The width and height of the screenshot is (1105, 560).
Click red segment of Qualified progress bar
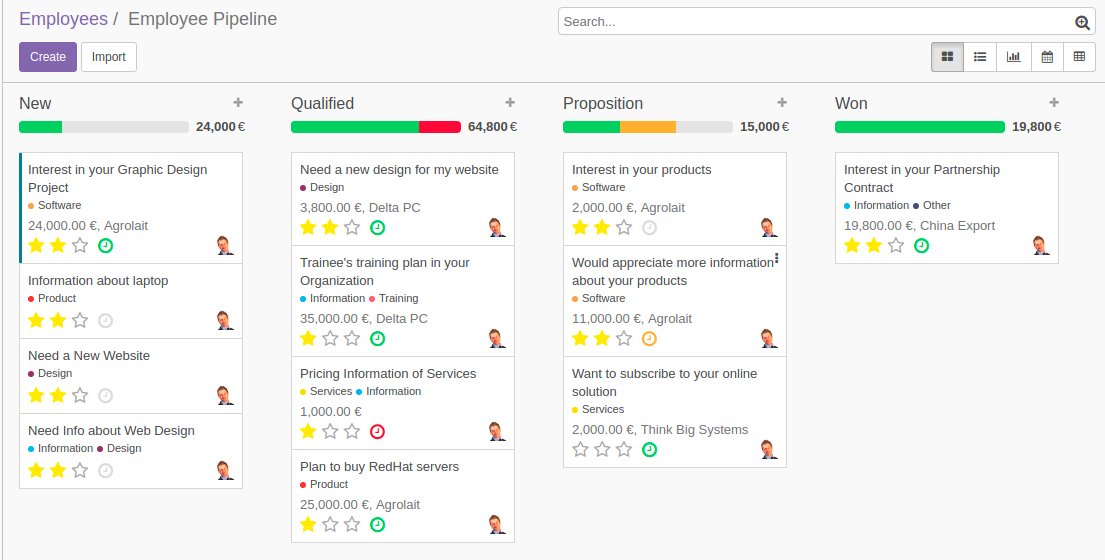439,127
